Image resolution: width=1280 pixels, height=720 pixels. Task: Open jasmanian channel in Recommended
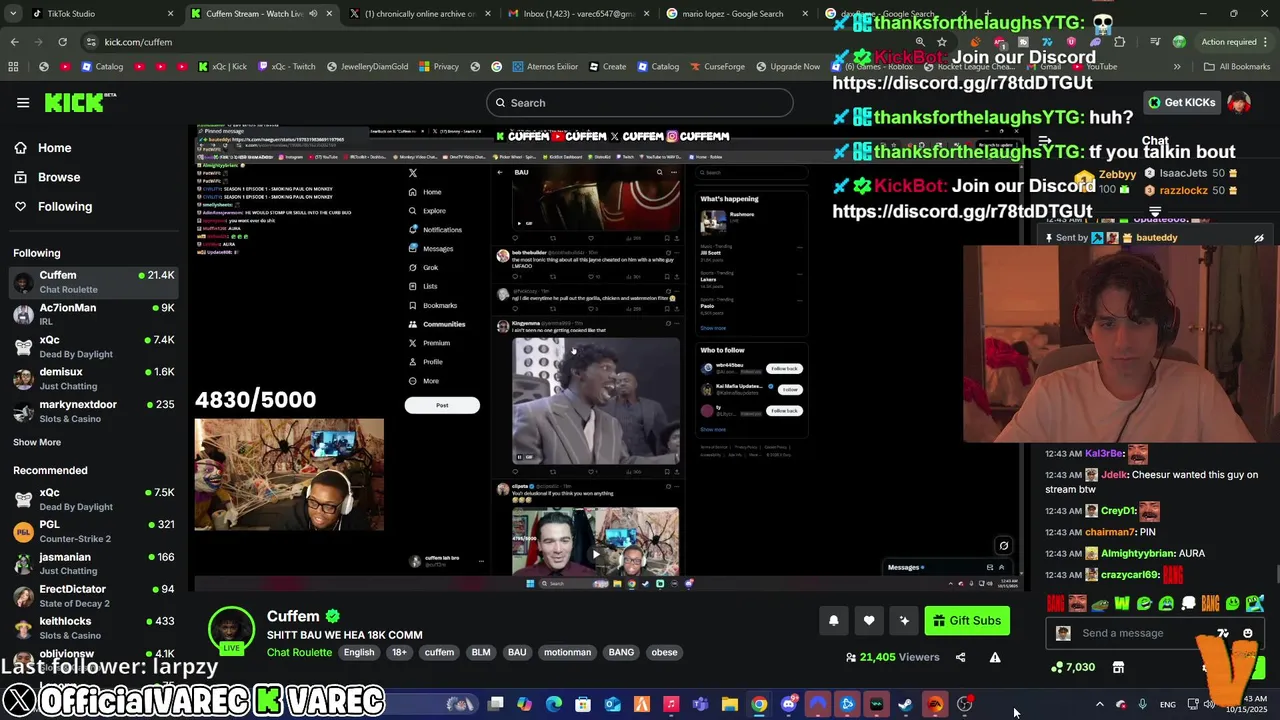click(x=94, y=563)
